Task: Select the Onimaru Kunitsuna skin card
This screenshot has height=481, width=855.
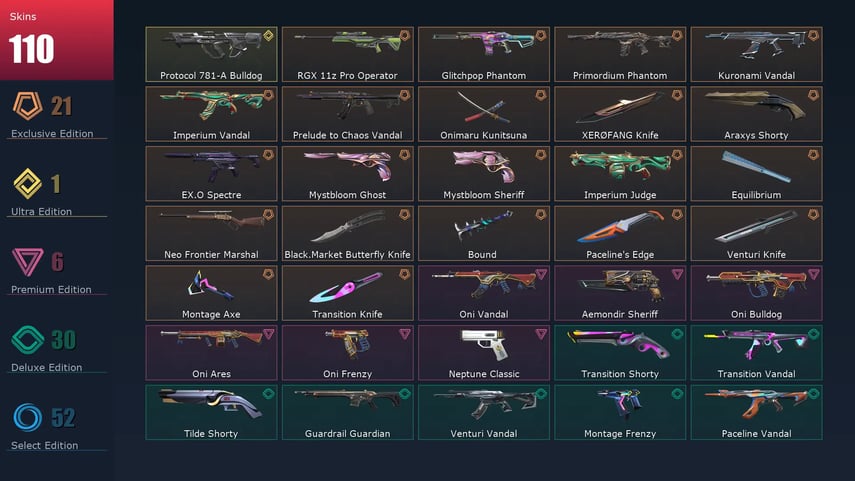Action: point(484,114)
